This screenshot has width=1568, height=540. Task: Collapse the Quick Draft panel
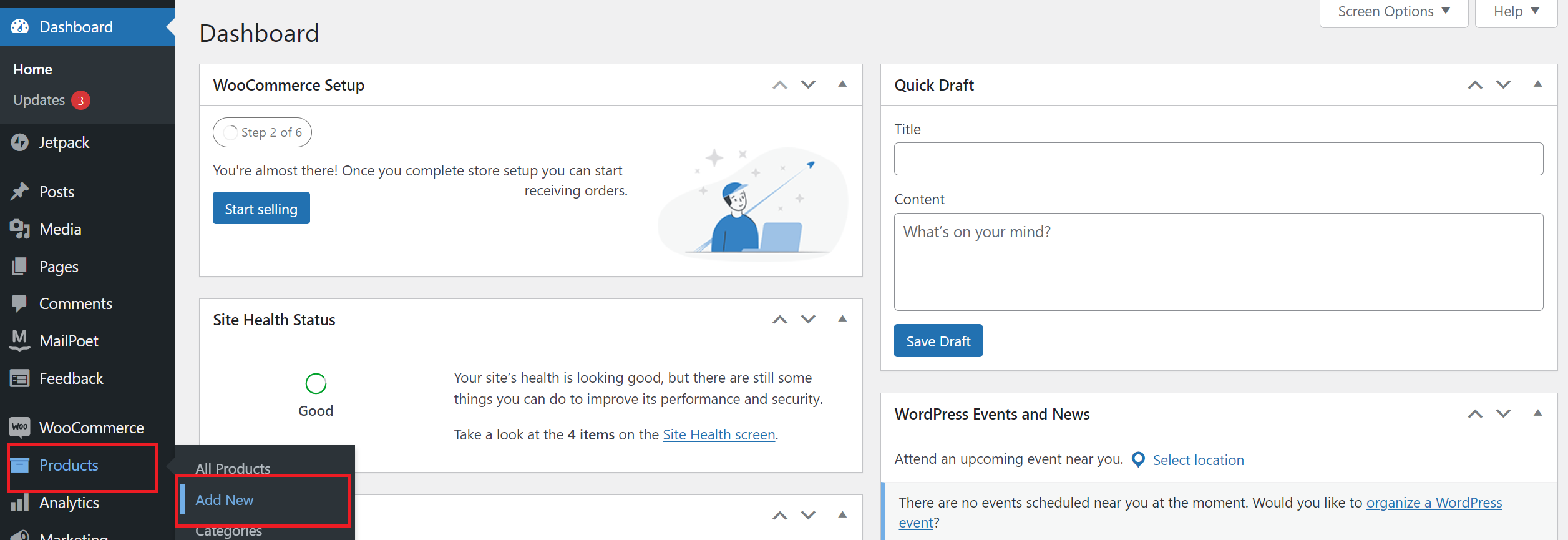pyautogui.click(x=1538, y=84)
